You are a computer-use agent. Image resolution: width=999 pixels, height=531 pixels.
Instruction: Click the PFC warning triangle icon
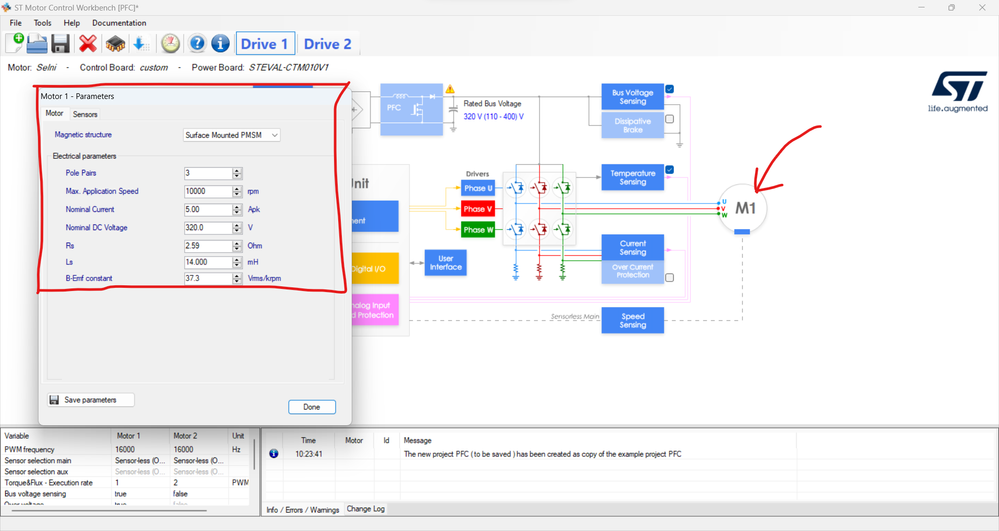pos(450,89)
